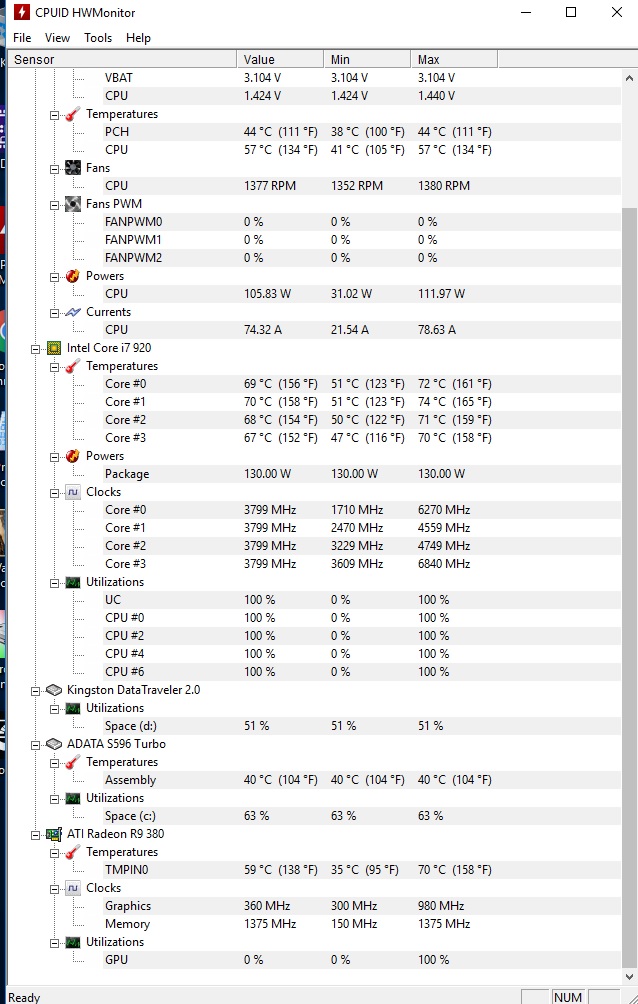The width and height of the screenshot is (638, 1004).
Task: Click the vertical scrollbar thumb
Action: [629, 590]
